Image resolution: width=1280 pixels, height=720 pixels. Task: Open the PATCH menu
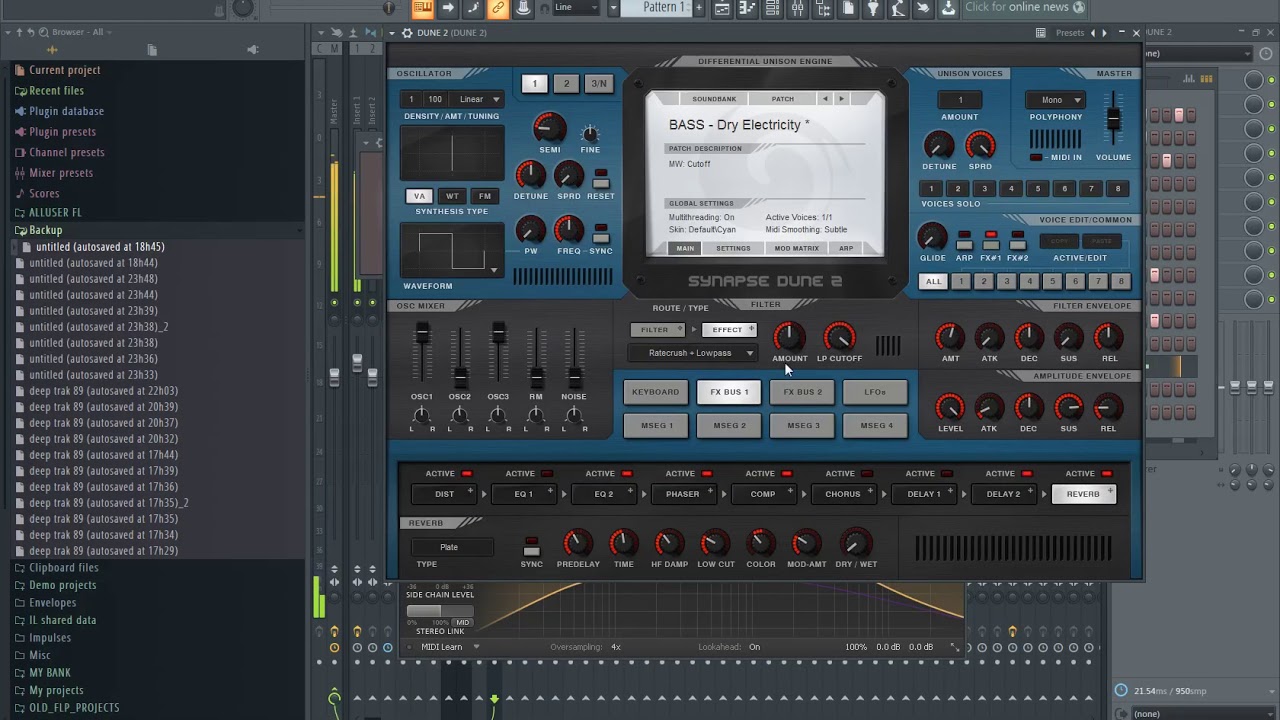(783, 99)
